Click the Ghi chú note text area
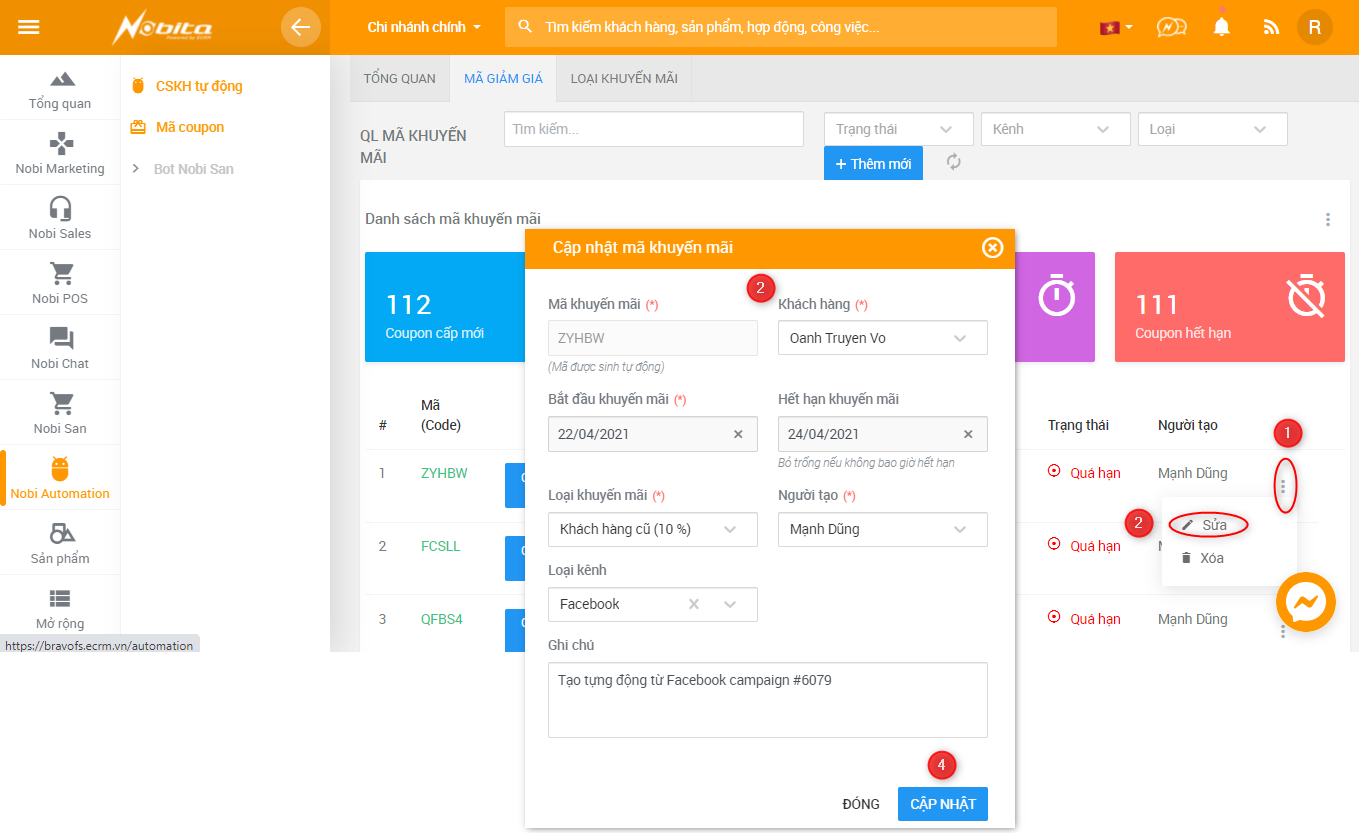Viewport: 1359px width, 833px height. pos(767,700)
